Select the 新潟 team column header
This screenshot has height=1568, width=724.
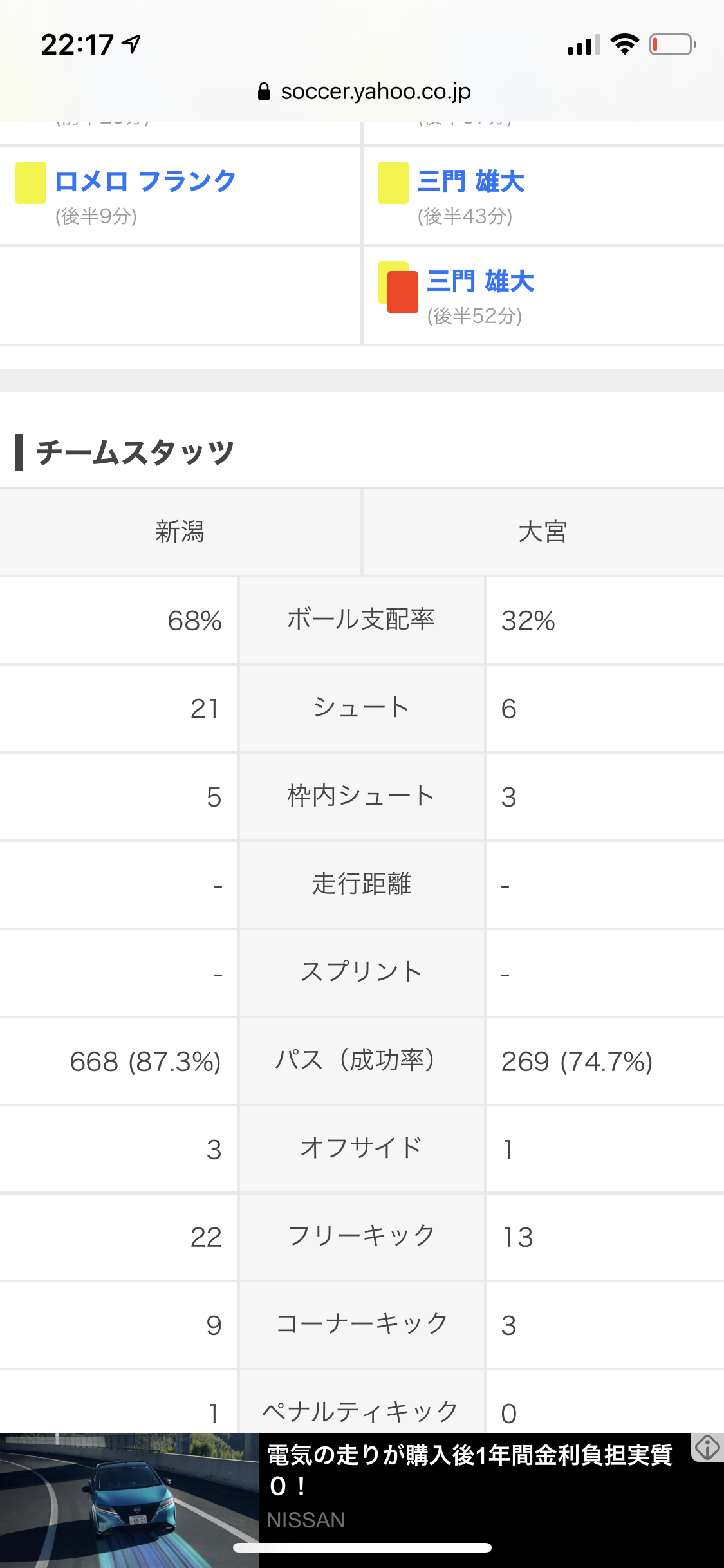(x=180, y=532)
